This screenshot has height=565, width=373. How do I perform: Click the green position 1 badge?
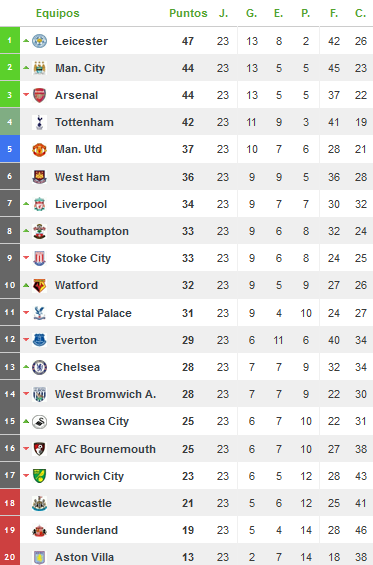click(x=10, y=40)
